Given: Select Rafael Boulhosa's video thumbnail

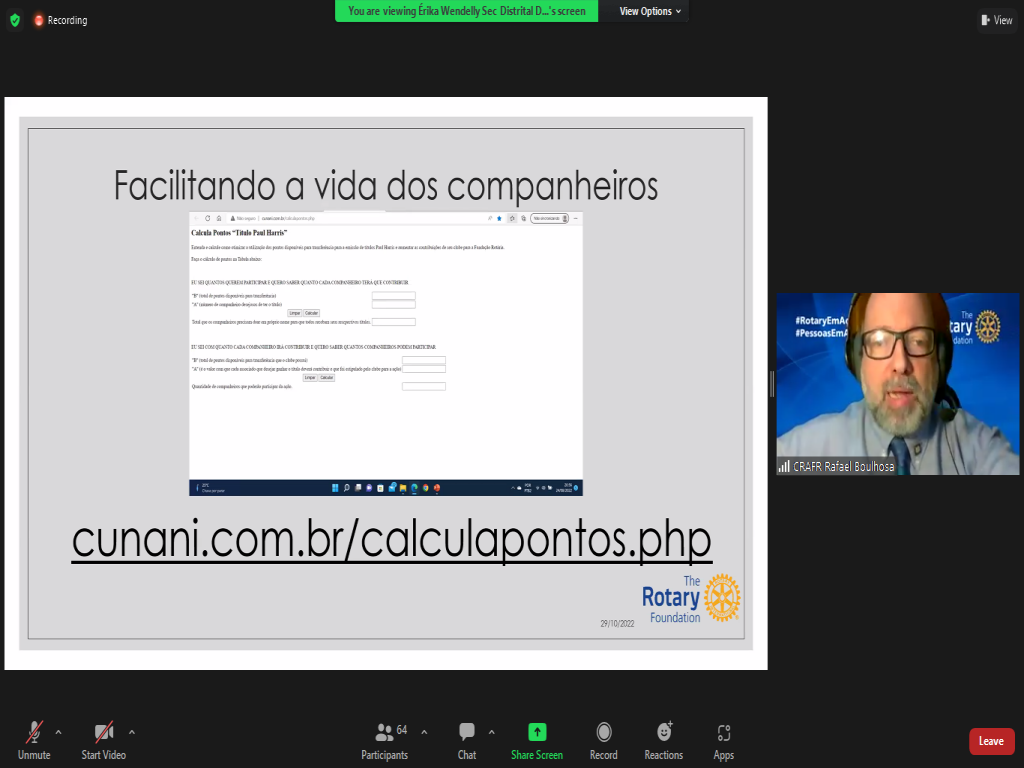Looking at the screenshot, I should 869,383.
